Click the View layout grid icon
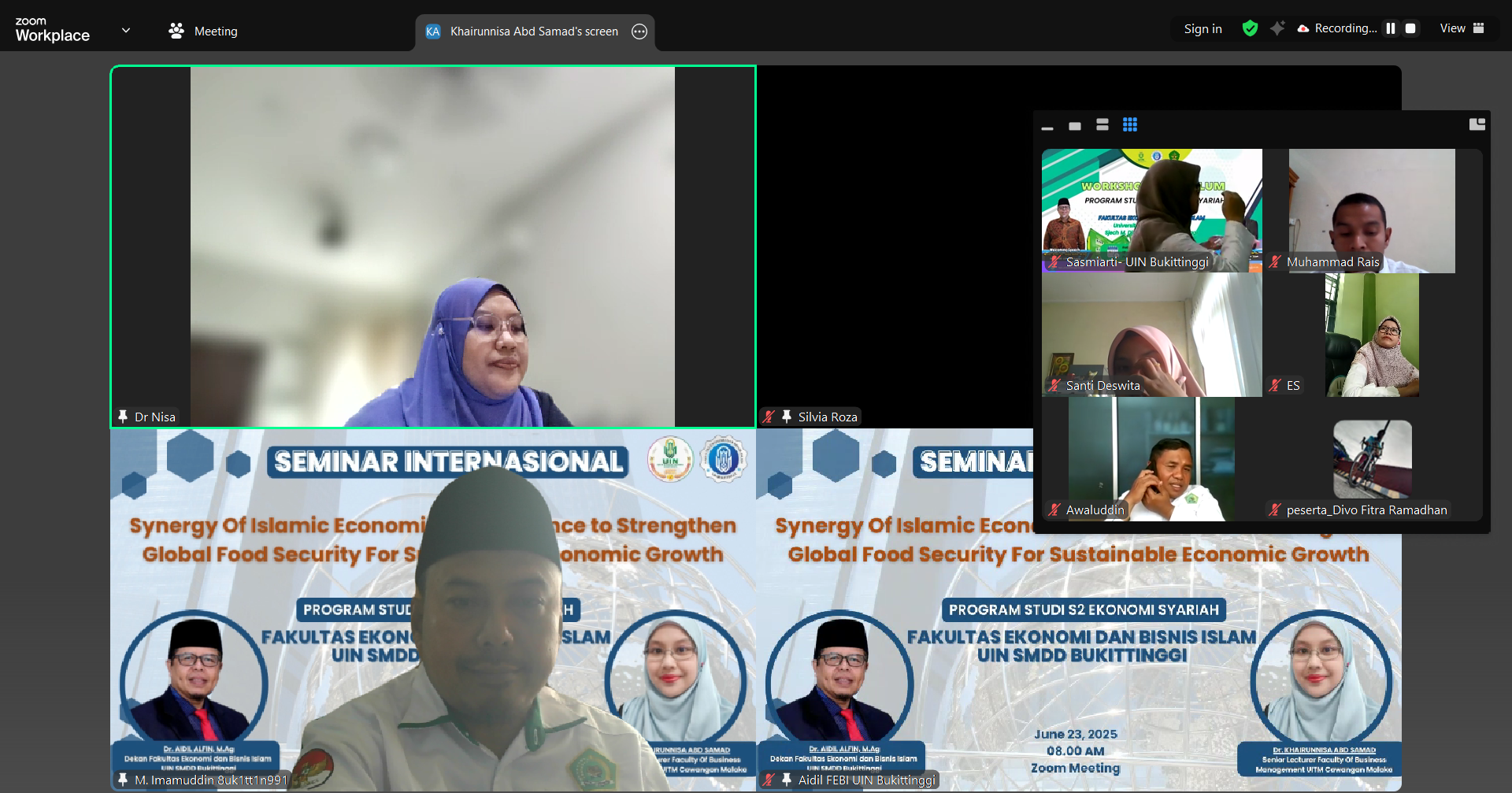1512x793 pixels. (1478, 28)
